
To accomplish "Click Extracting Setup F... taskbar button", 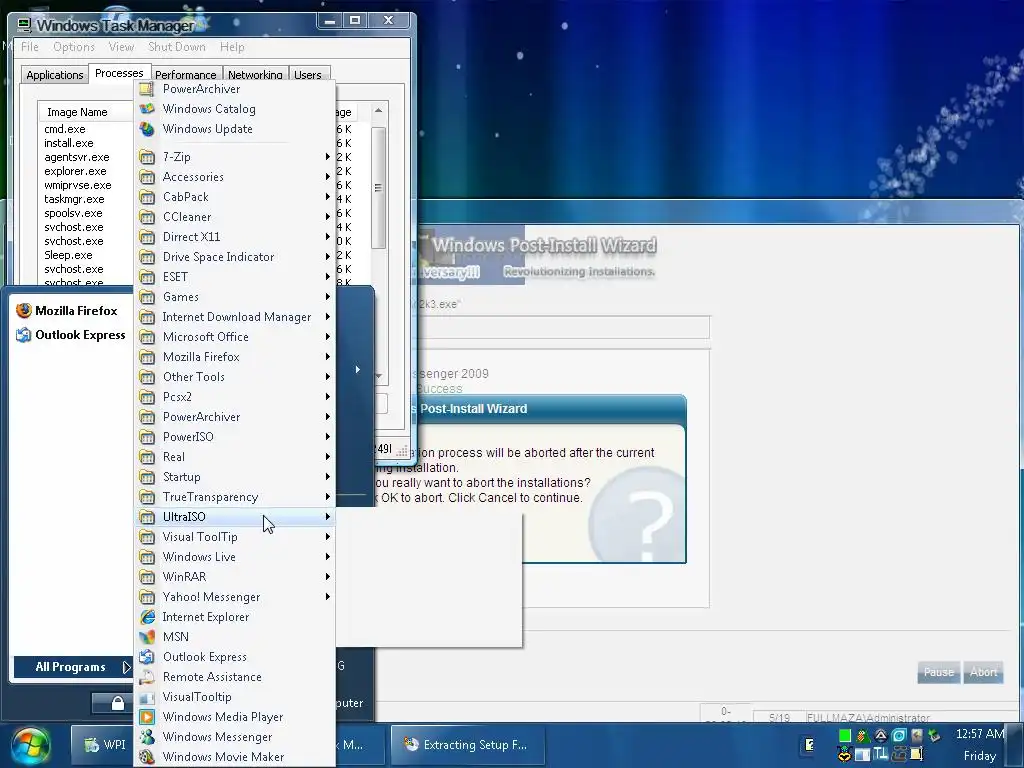I will [468, 744].
